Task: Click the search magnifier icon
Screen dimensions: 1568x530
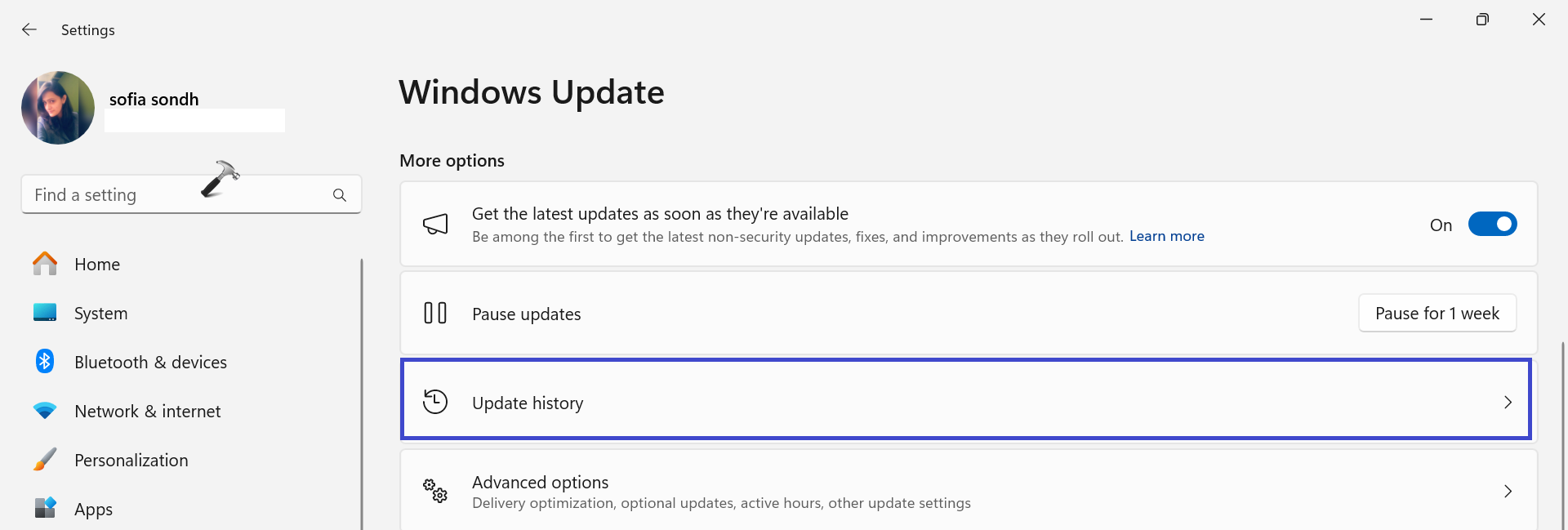Action: pyautogui.click(x=340, y=195)
